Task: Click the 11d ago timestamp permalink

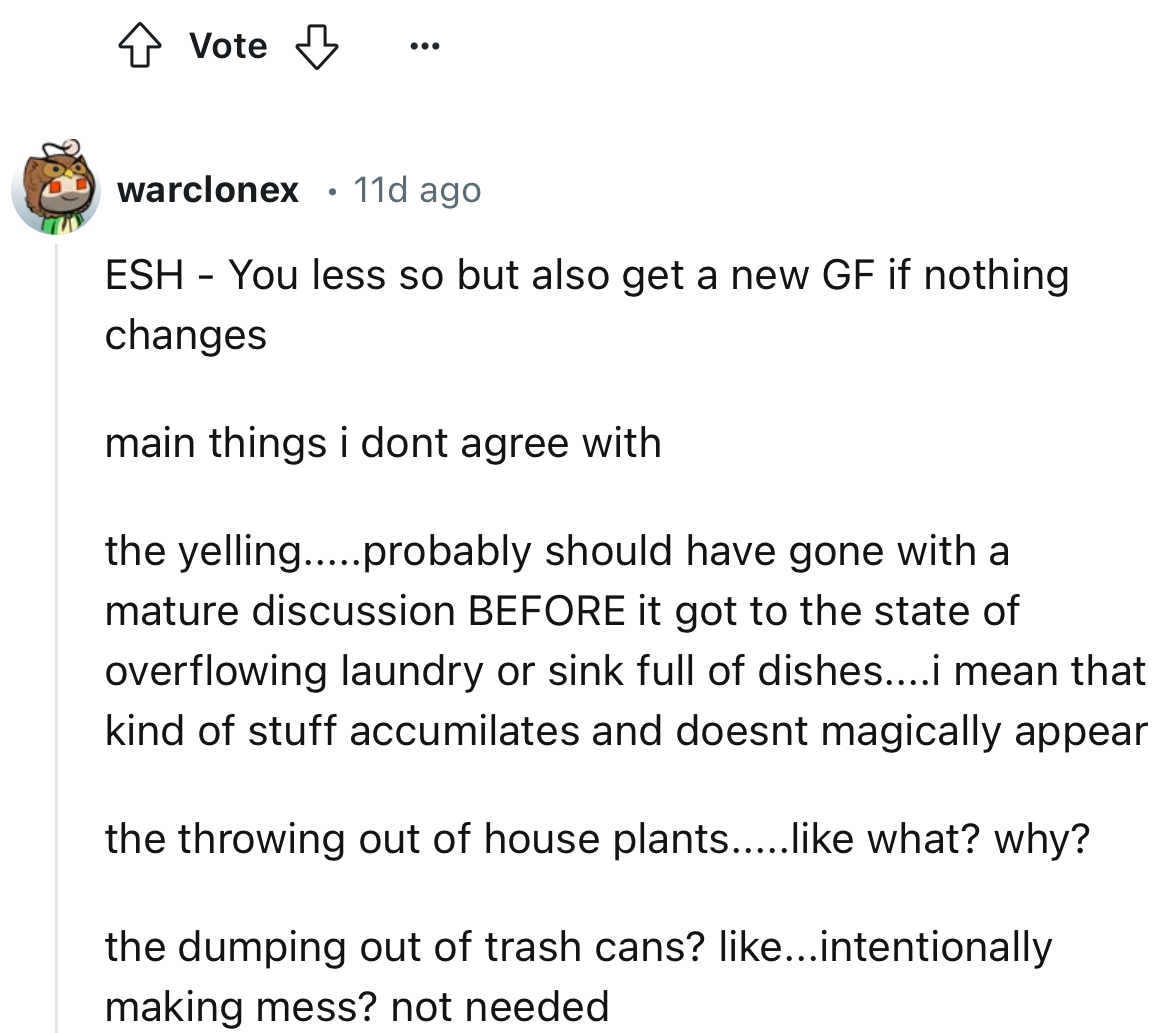Action: coord(416,189)
